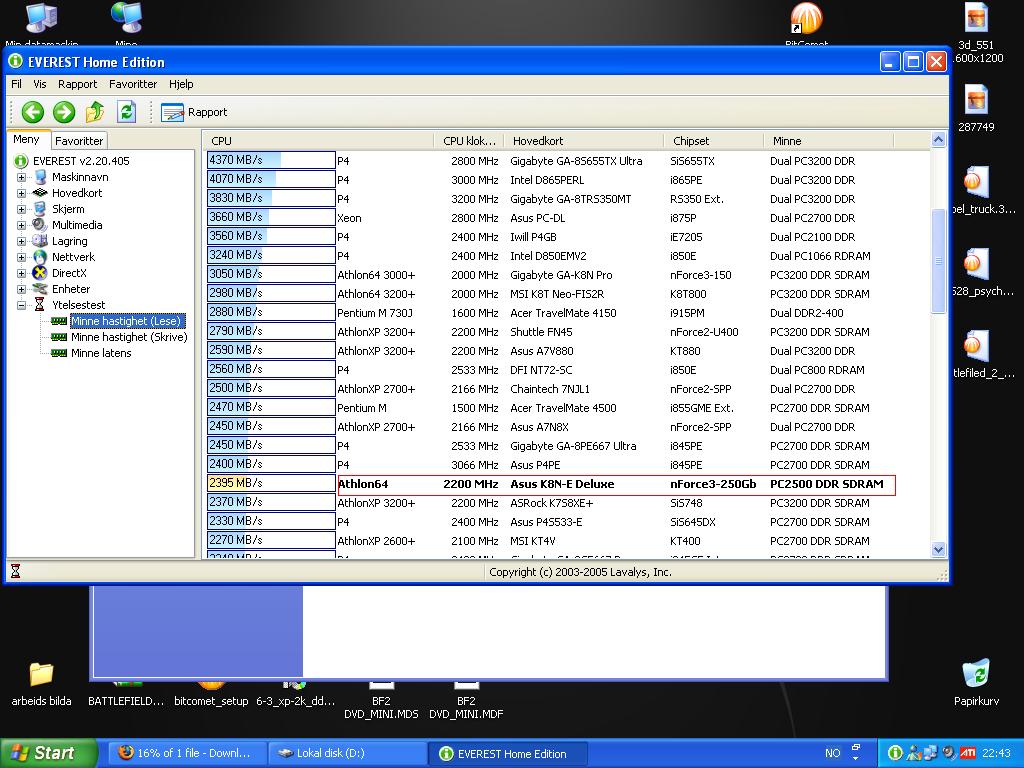This screenshot has width=1024, height=768.
Task: Click the highlighted 2395 MB/s result bar
Action: pos(271,483)
